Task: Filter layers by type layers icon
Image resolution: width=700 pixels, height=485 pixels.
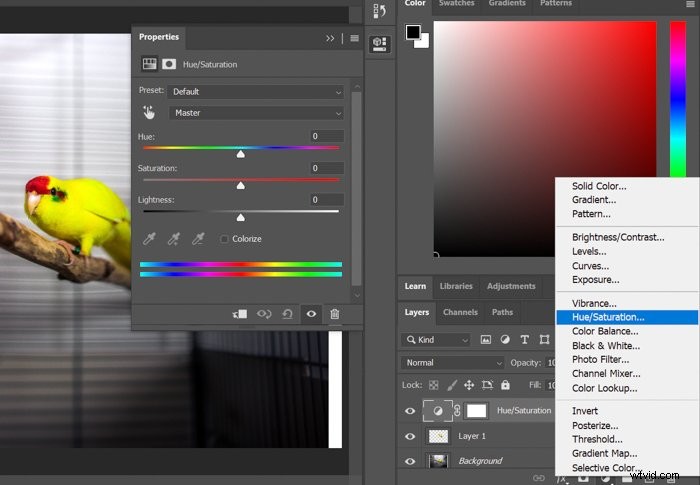Action: [525, 340]
